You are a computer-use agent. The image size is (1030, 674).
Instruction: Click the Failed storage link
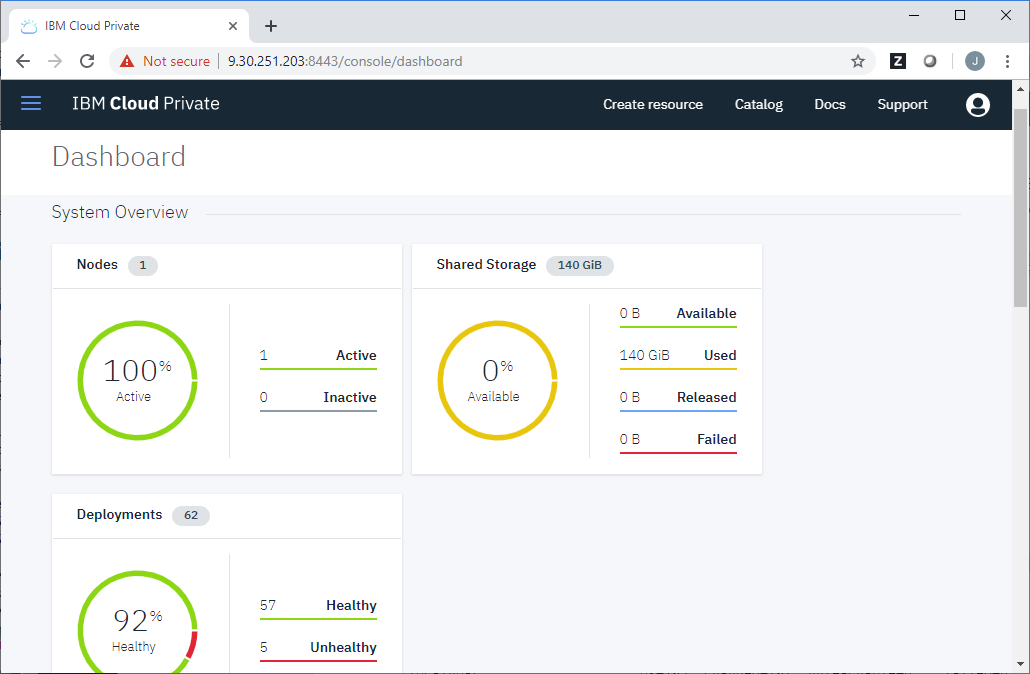coord(678,439)
